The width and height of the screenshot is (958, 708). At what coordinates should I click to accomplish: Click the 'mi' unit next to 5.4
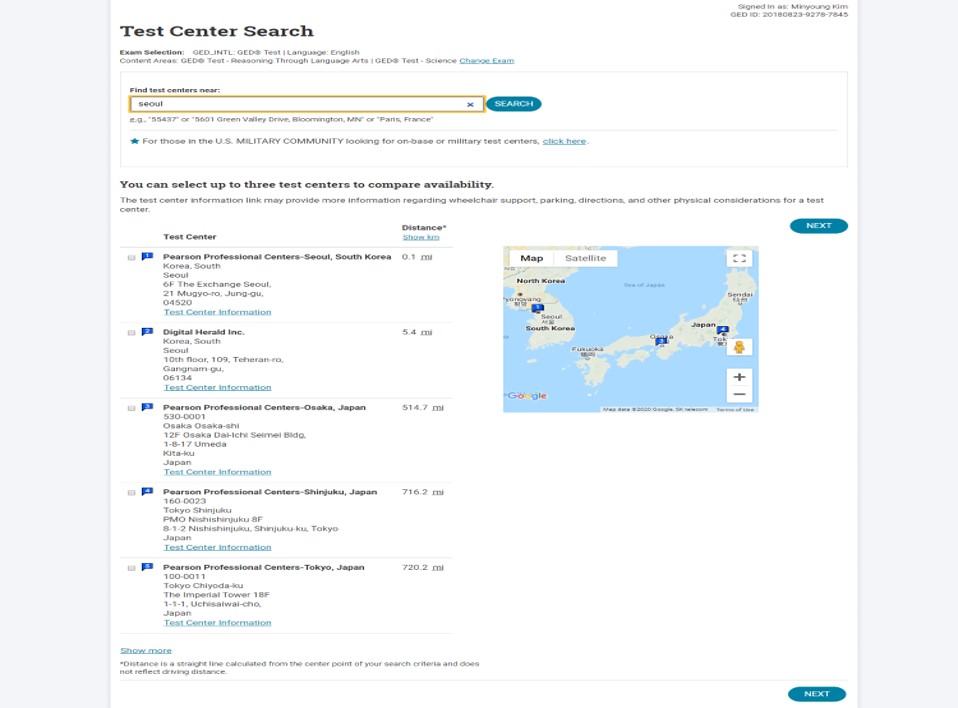click(x=426, y=332)
